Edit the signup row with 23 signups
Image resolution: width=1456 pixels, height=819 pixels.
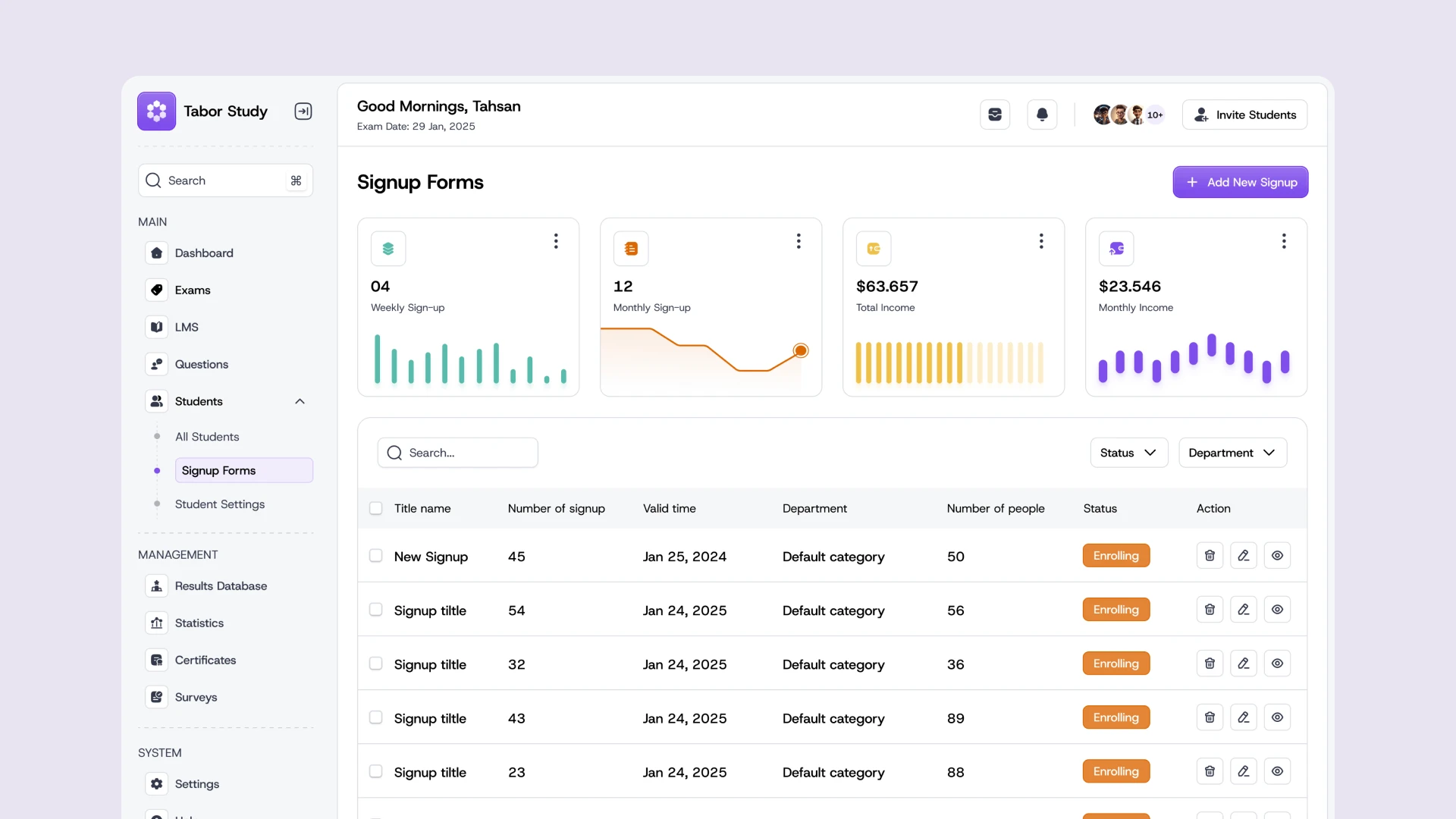(x=1244, y=771)
